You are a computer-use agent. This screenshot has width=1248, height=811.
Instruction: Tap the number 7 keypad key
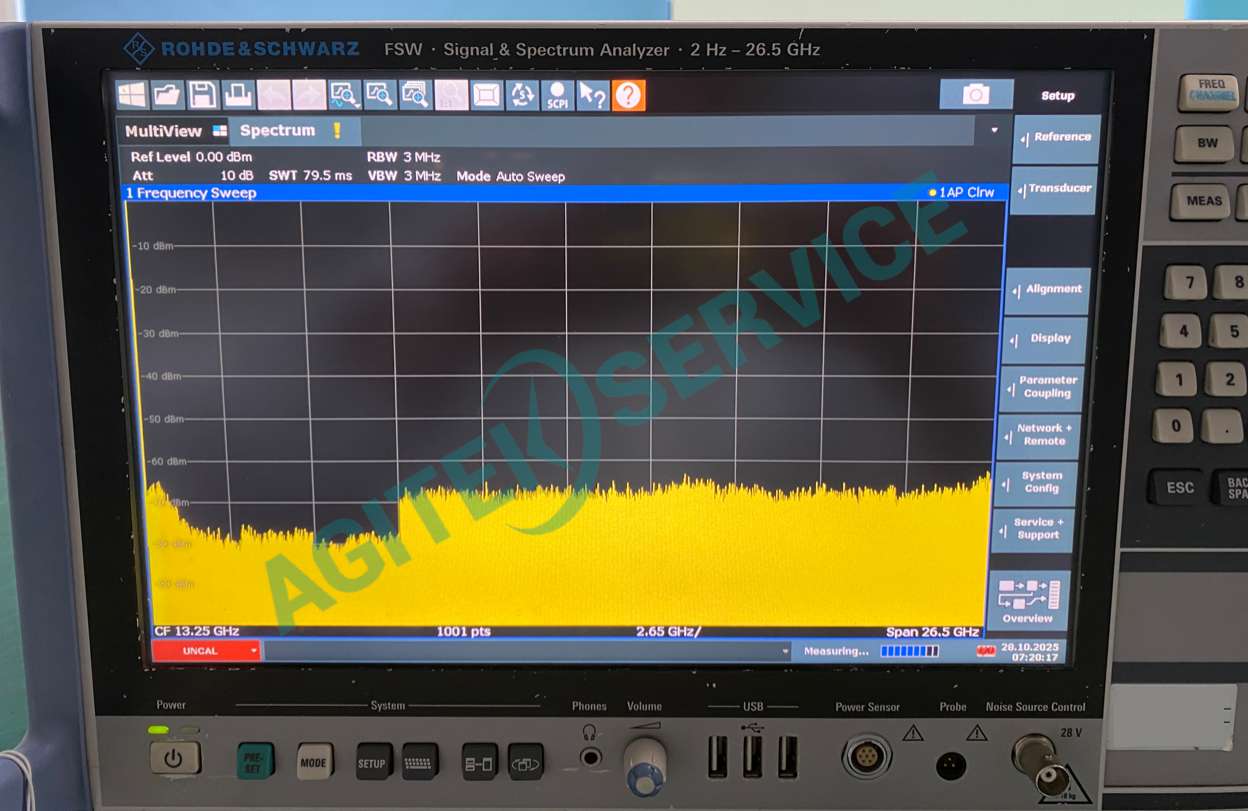click(x=1188, y=283)
